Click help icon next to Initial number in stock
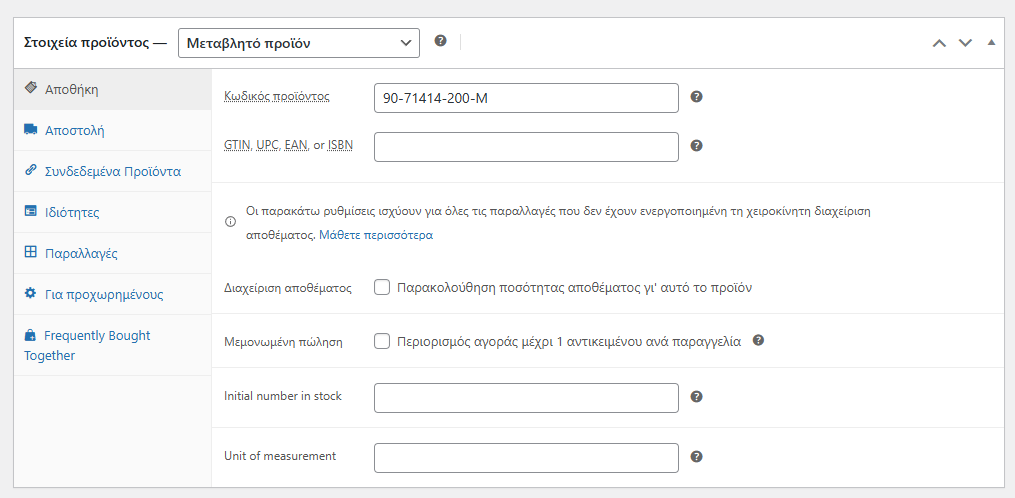 coord(697,397)
